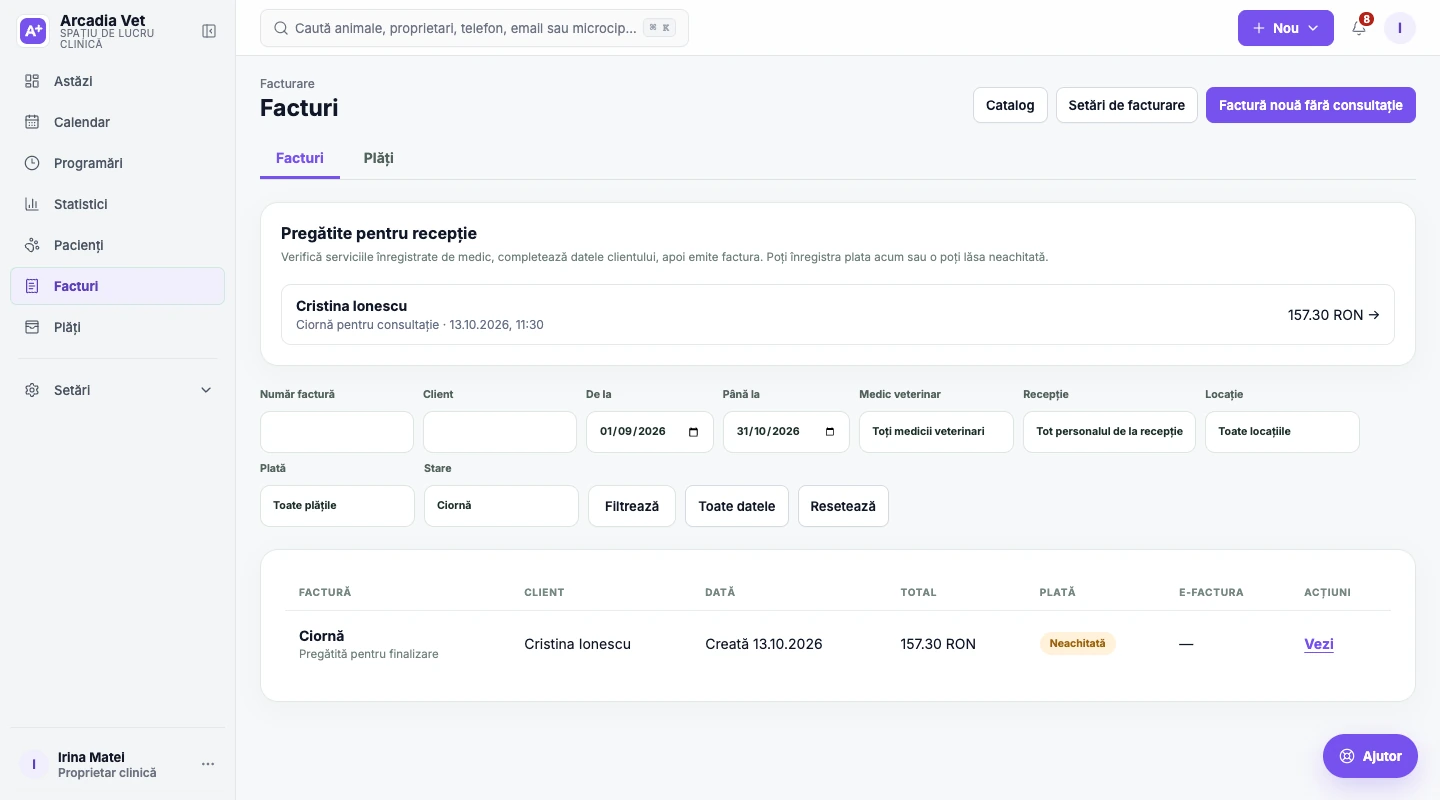The width and height of the screenshot is (1440, 800).
Task: Click the Catalog button
Action: [x=1010, y=105]
